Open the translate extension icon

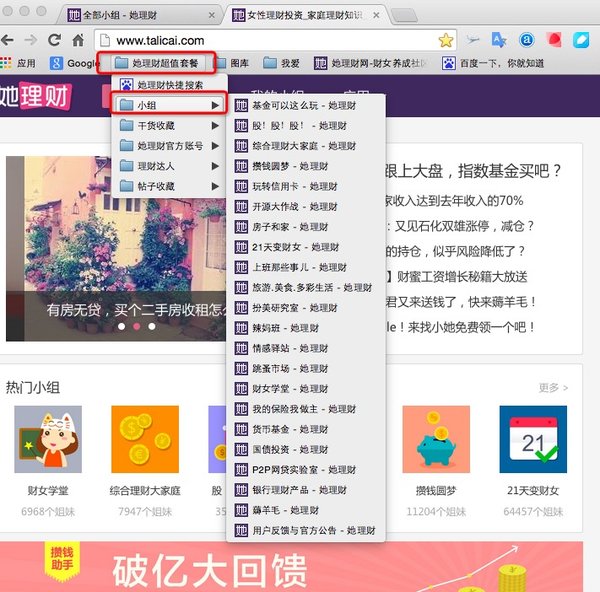499,40
